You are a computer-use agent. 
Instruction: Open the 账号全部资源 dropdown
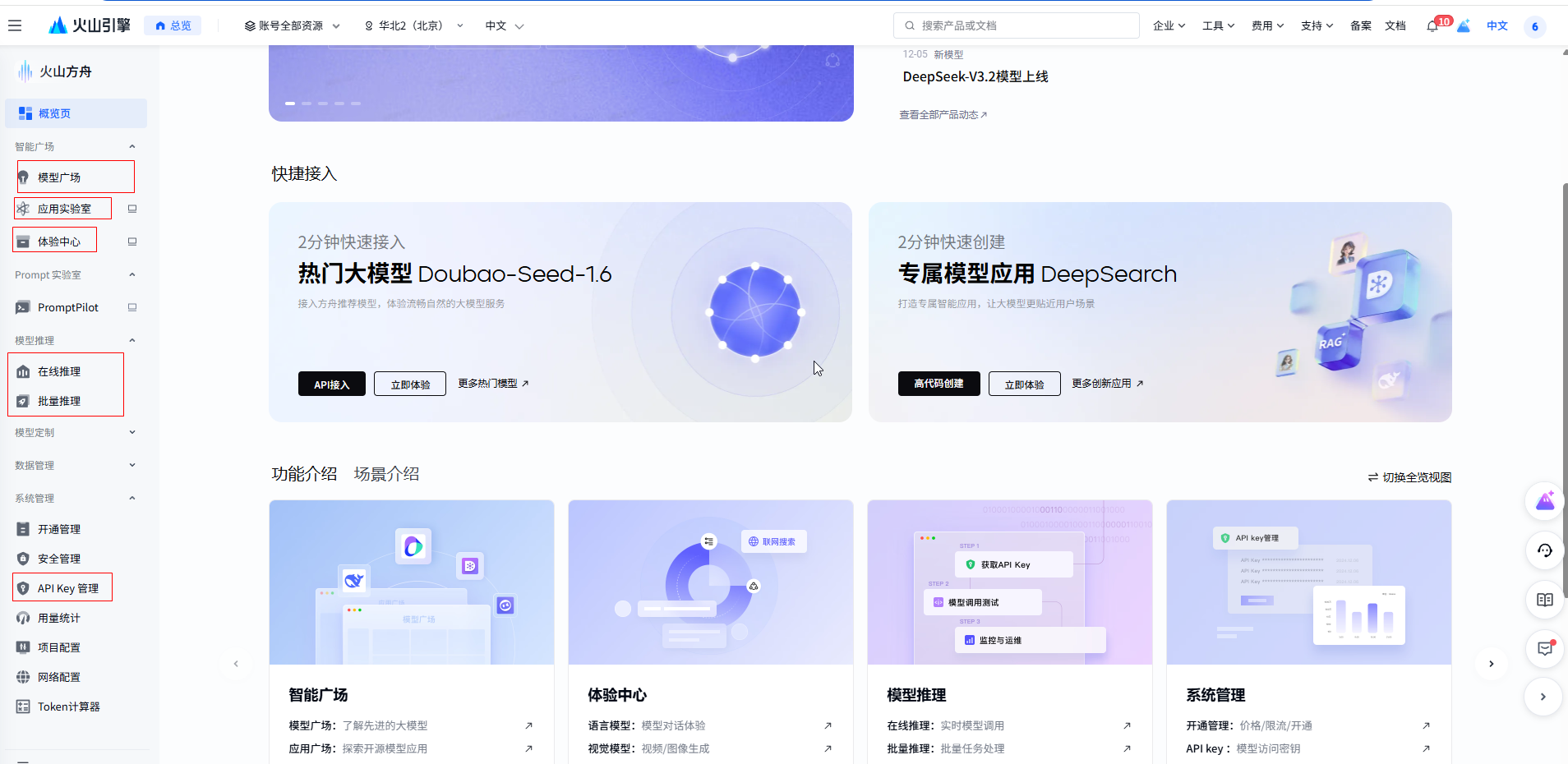pos(293,26)
